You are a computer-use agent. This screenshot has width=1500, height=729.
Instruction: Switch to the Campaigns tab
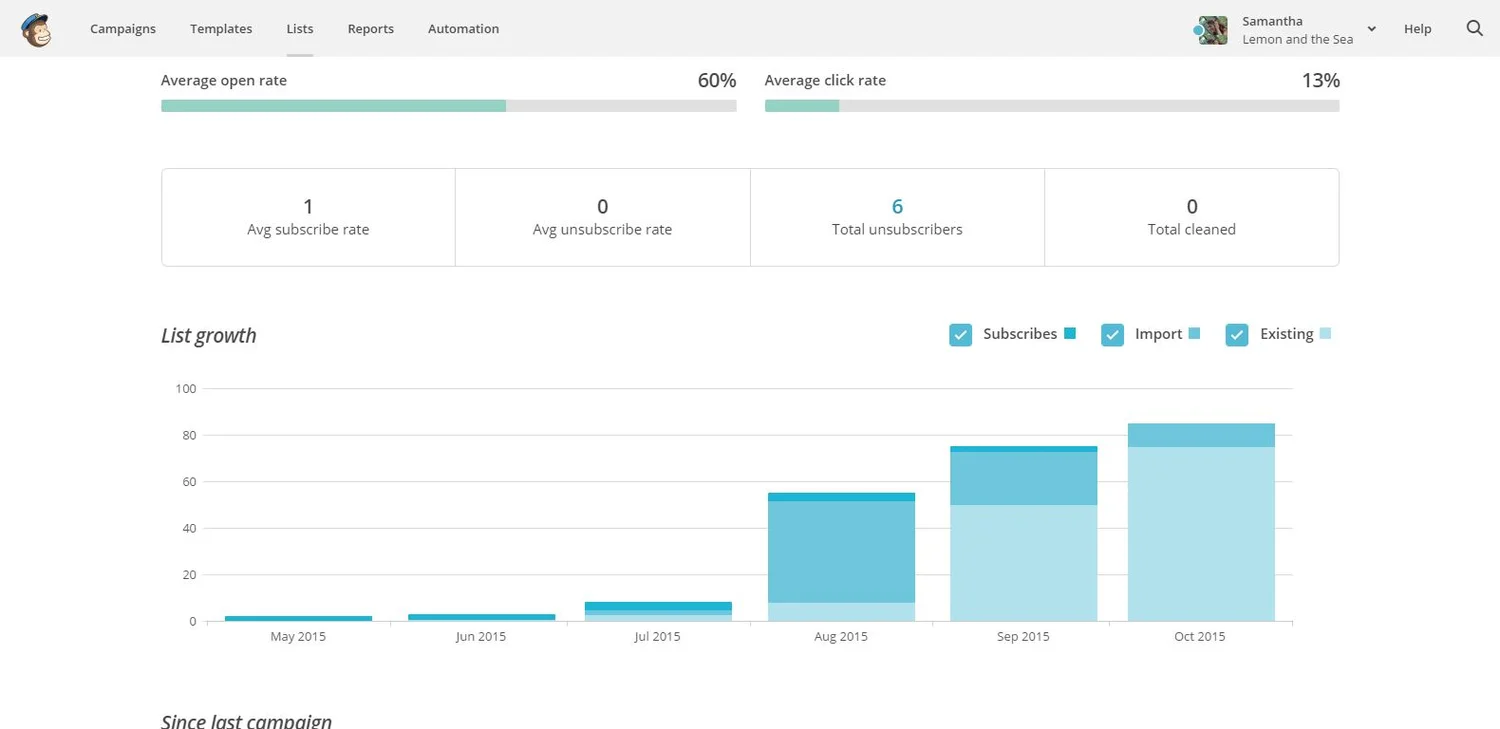[123, 29]
